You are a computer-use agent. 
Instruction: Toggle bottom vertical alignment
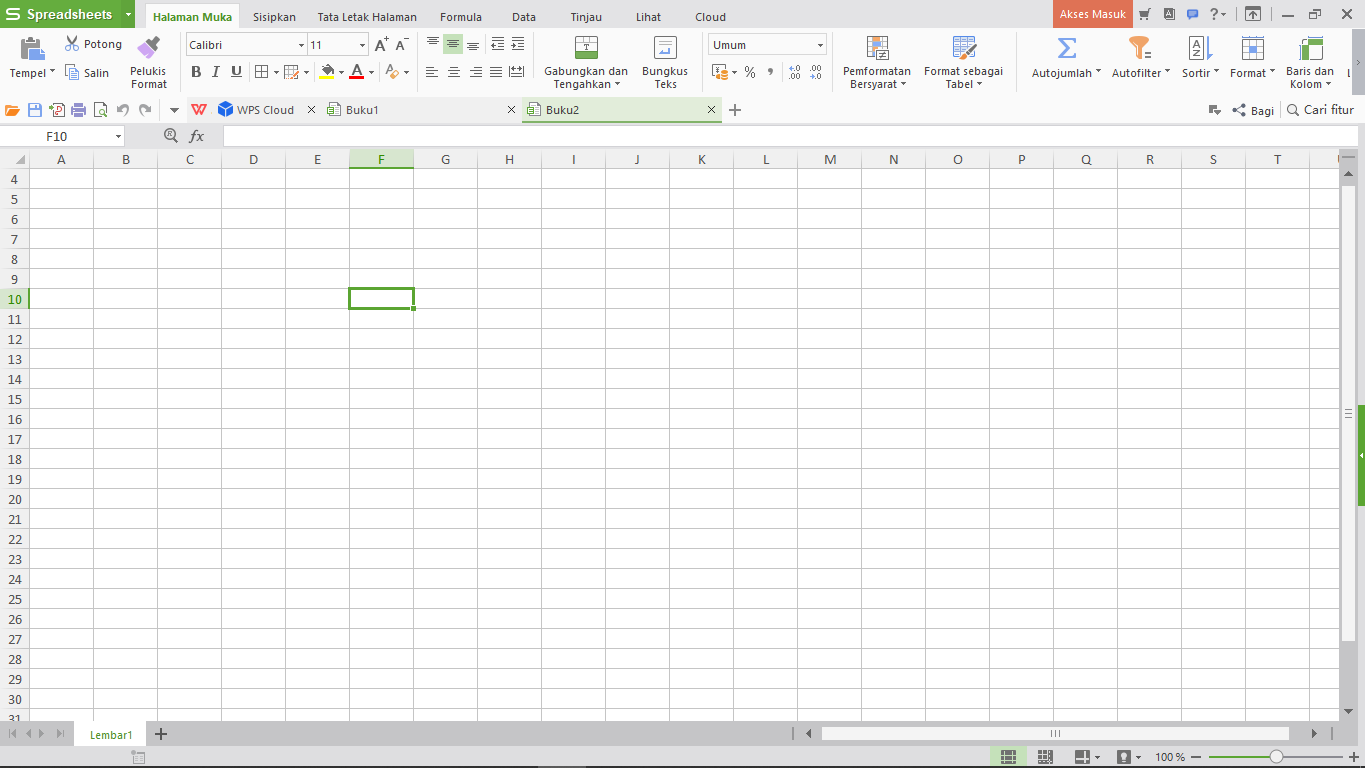pyautogui.click(x=473, y=44)
